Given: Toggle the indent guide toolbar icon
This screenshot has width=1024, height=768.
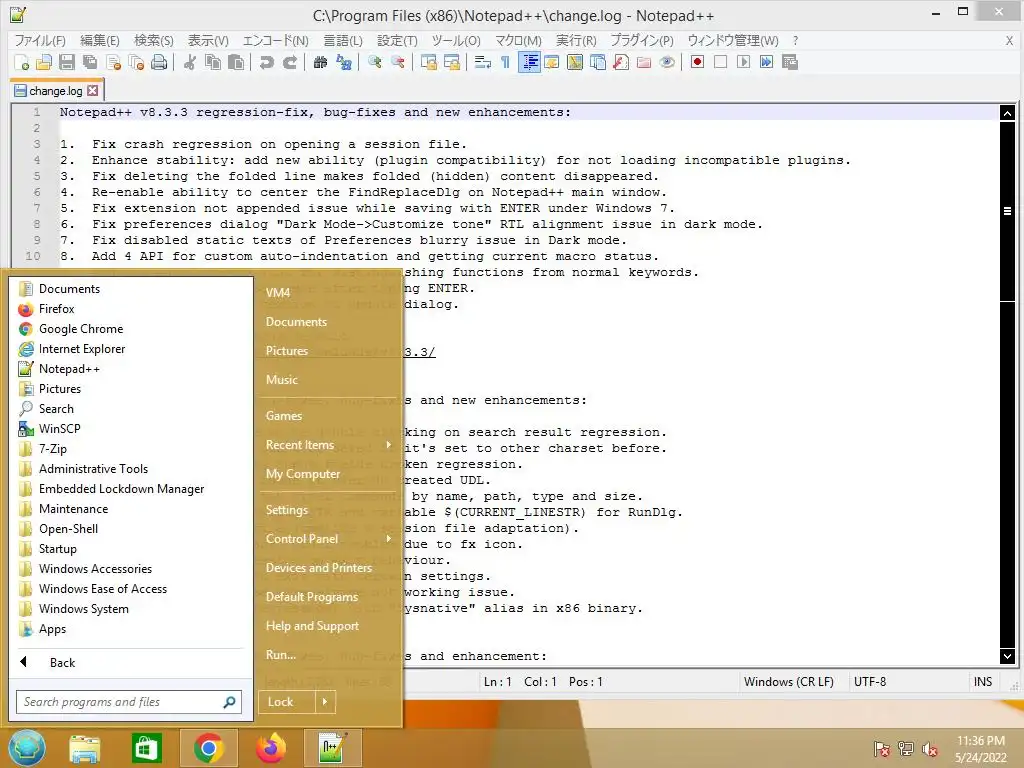Looking at the screenshot, I should coord(529,63).
